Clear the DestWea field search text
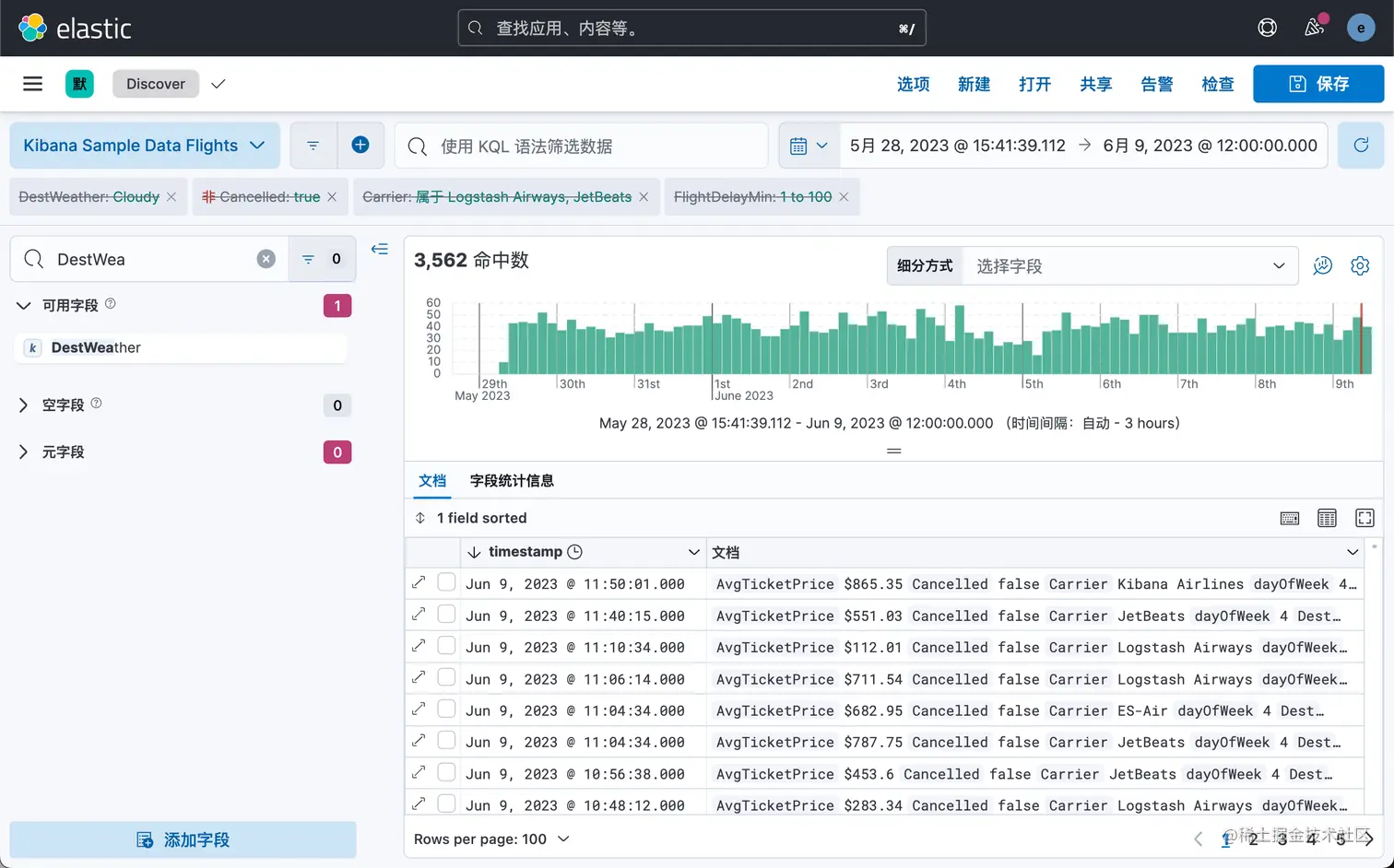 [266, 259]
